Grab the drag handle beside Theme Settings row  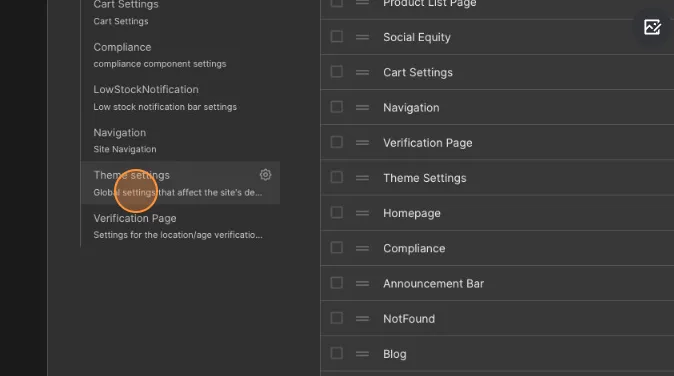pos(362,178)
